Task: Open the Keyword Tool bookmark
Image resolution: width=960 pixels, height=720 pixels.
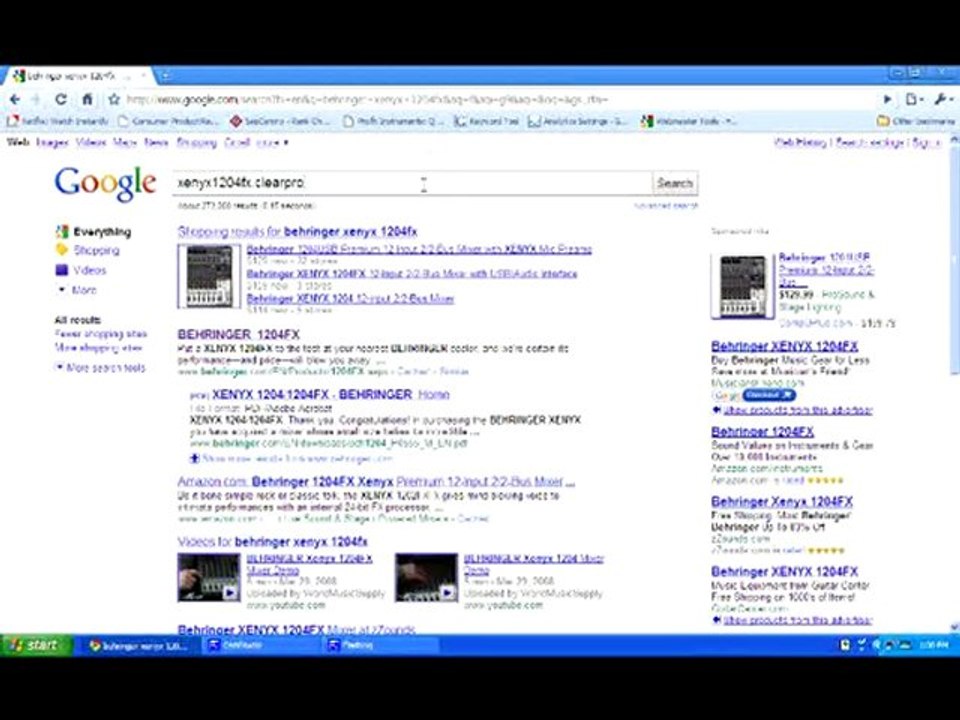Action: coord(487,121)
